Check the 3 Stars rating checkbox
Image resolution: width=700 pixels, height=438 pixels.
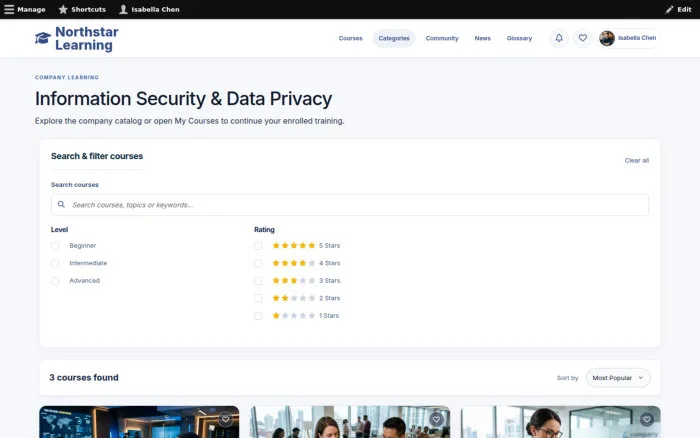click(258, 281)
